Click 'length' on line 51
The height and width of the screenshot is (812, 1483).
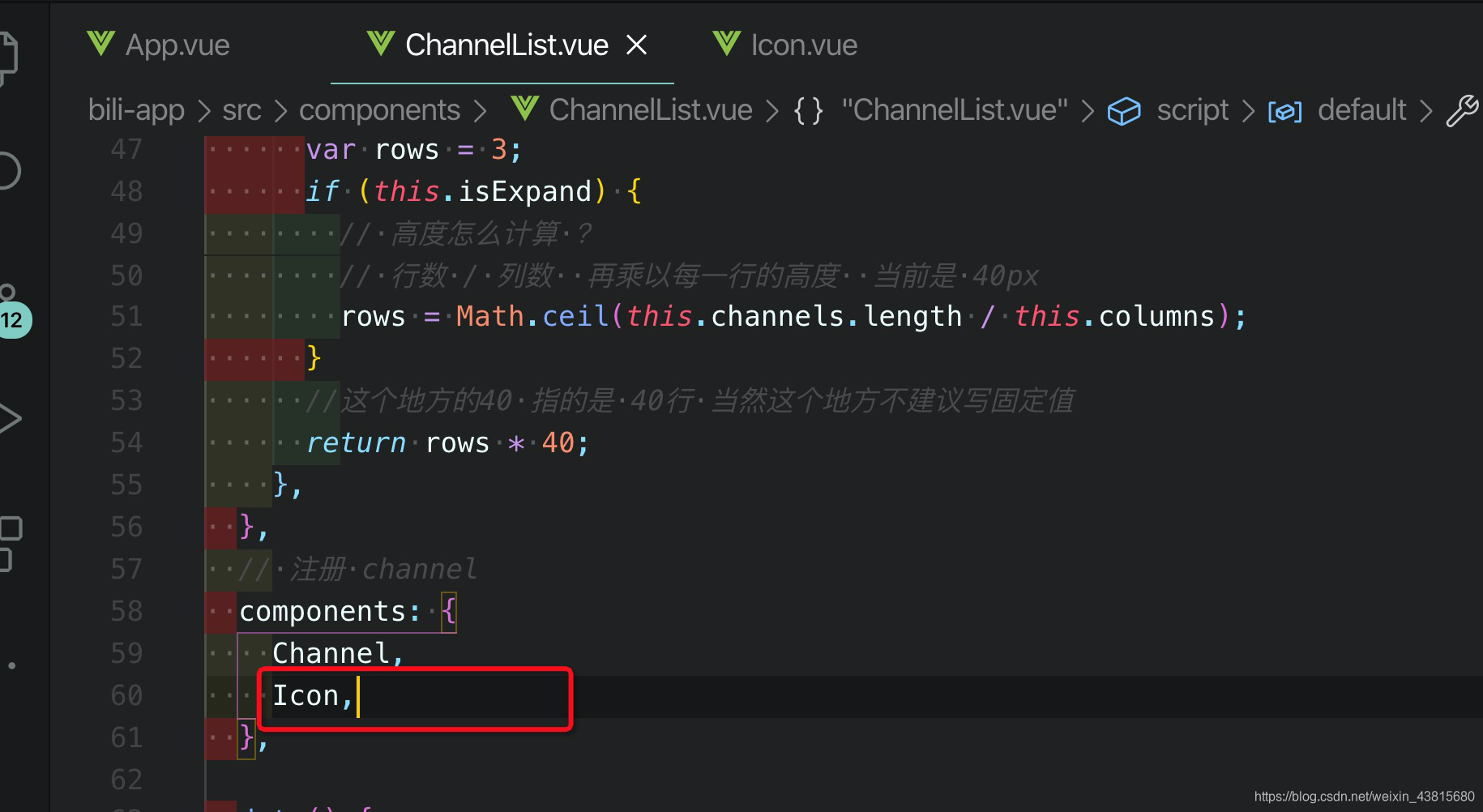[912, 316]
